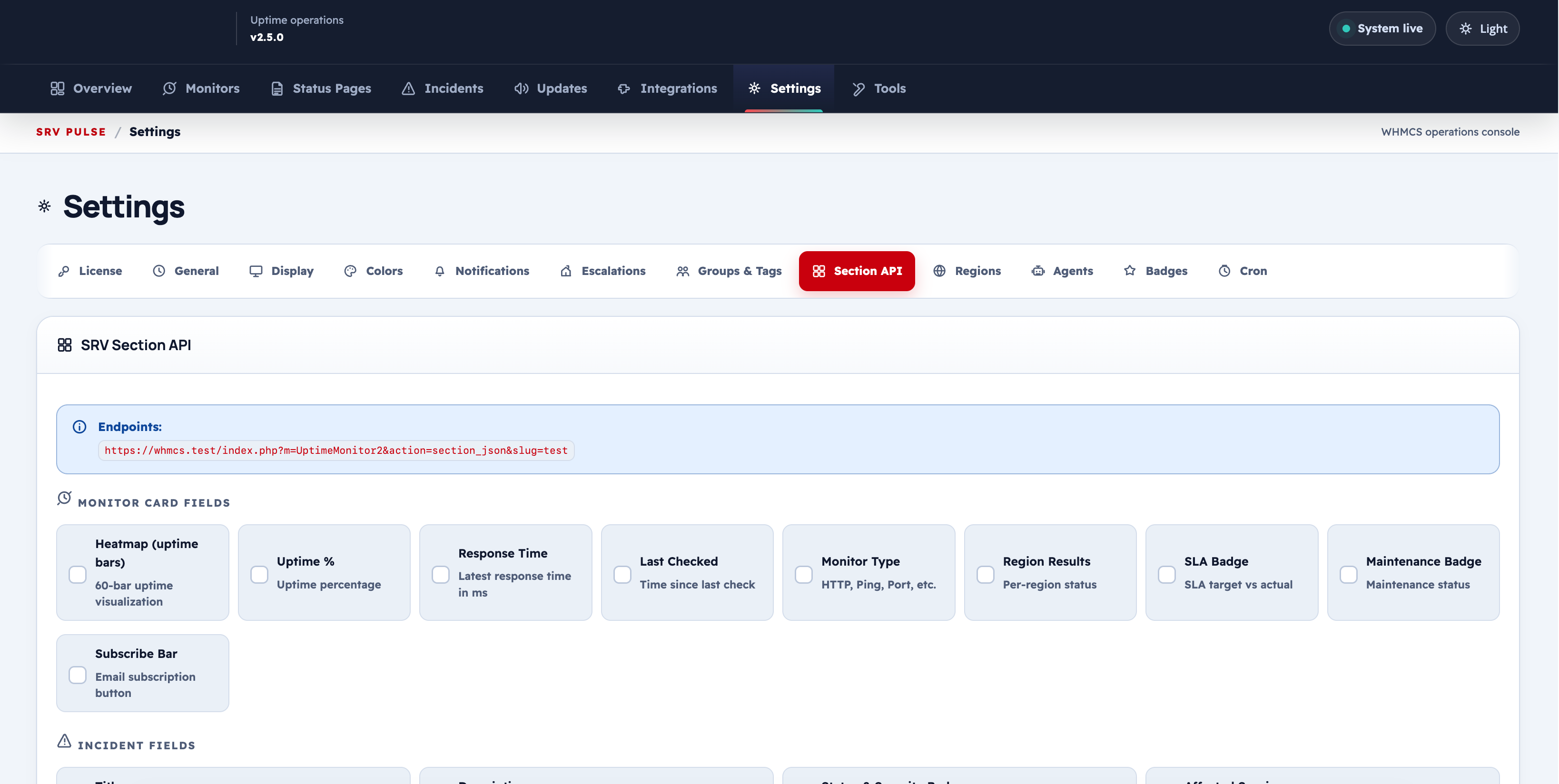Click the section_json endpoint URL
This screenshot has width=1559, height=784.
pyautogui.click(x=336, y=450)
